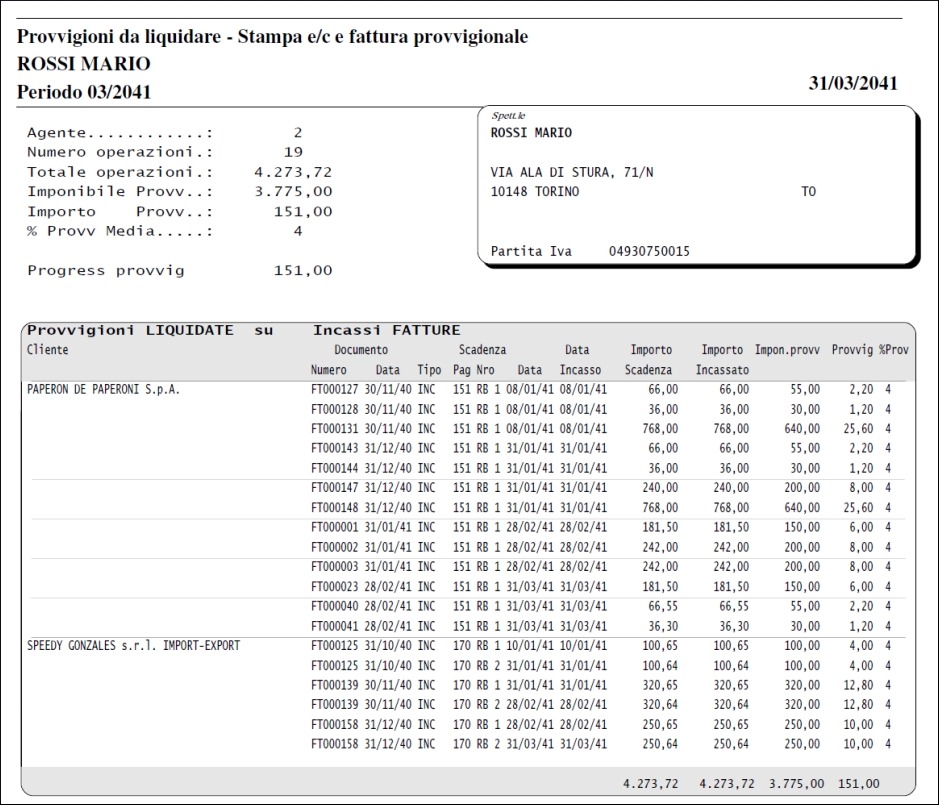The image size is (939, 805).
Task: Select document number FT000023
Action: [x=334, y=586]
